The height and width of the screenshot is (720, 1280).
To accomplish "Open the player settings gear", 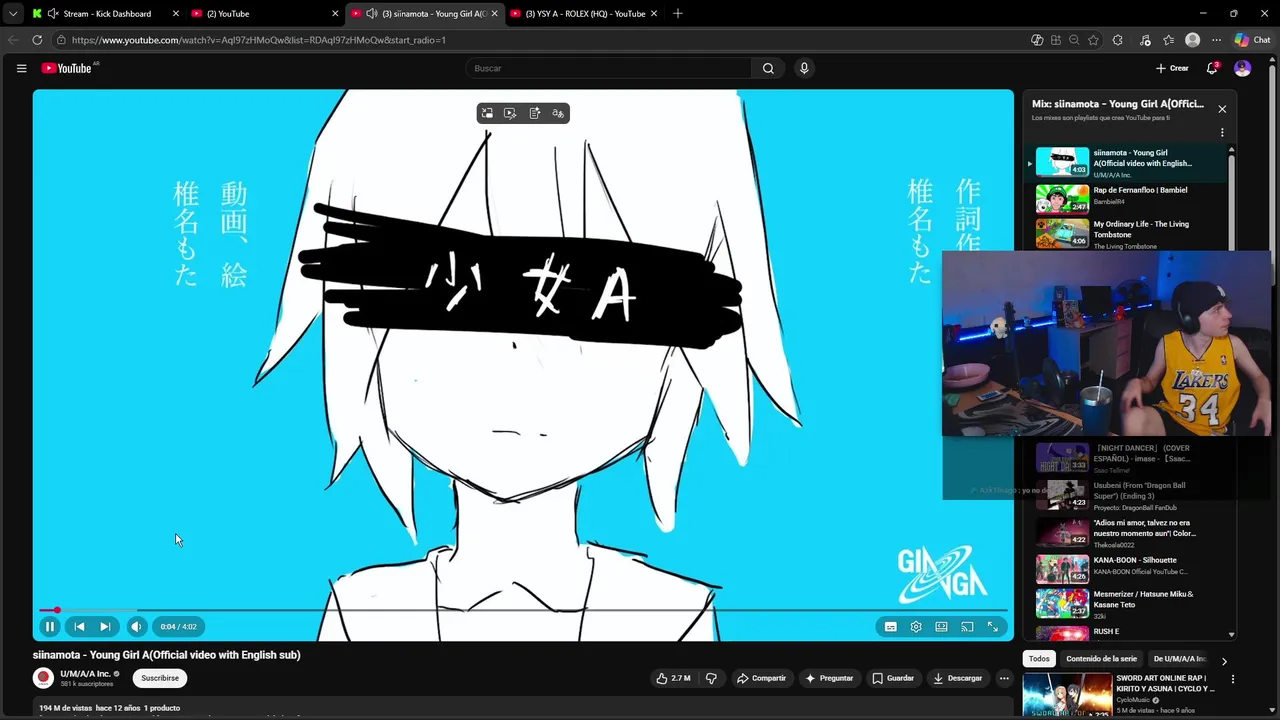I will pyautogui.click(x=916, y=627).
